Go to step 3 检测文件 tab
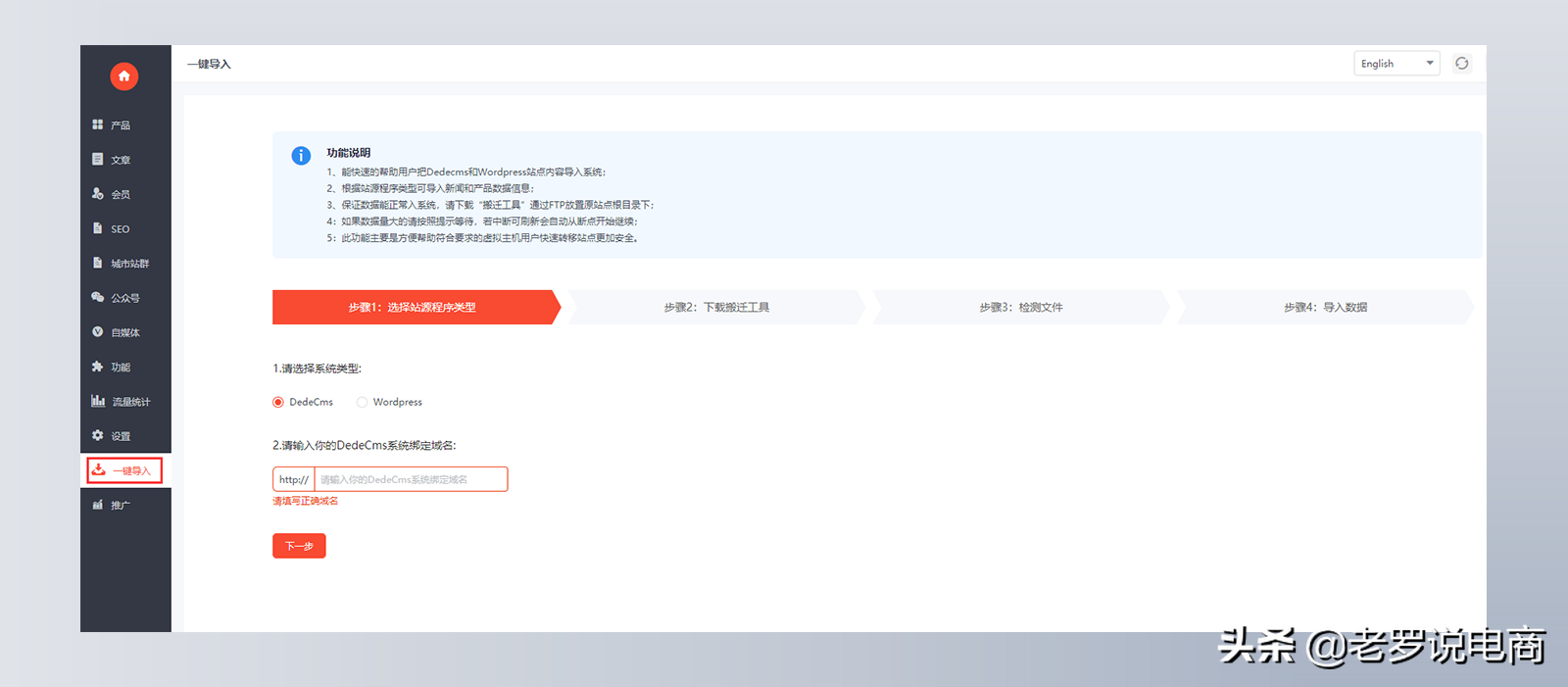 [1020, 307]
